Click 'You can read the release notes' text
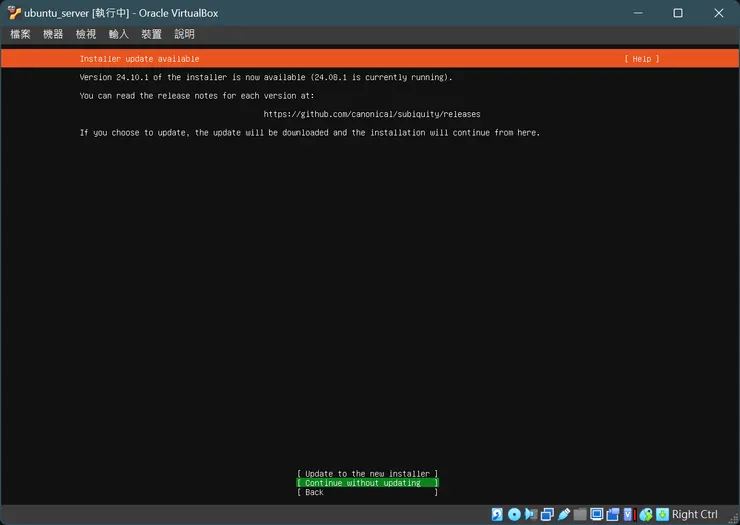The image size is (740, 525). [x=197, y=96]
